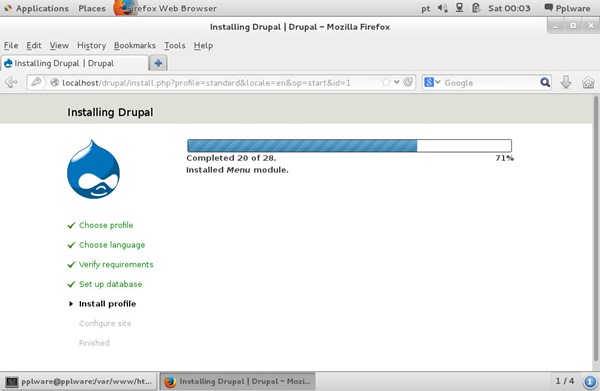Open the Google search engine selector
600x391 pixels.
[432, 82]
